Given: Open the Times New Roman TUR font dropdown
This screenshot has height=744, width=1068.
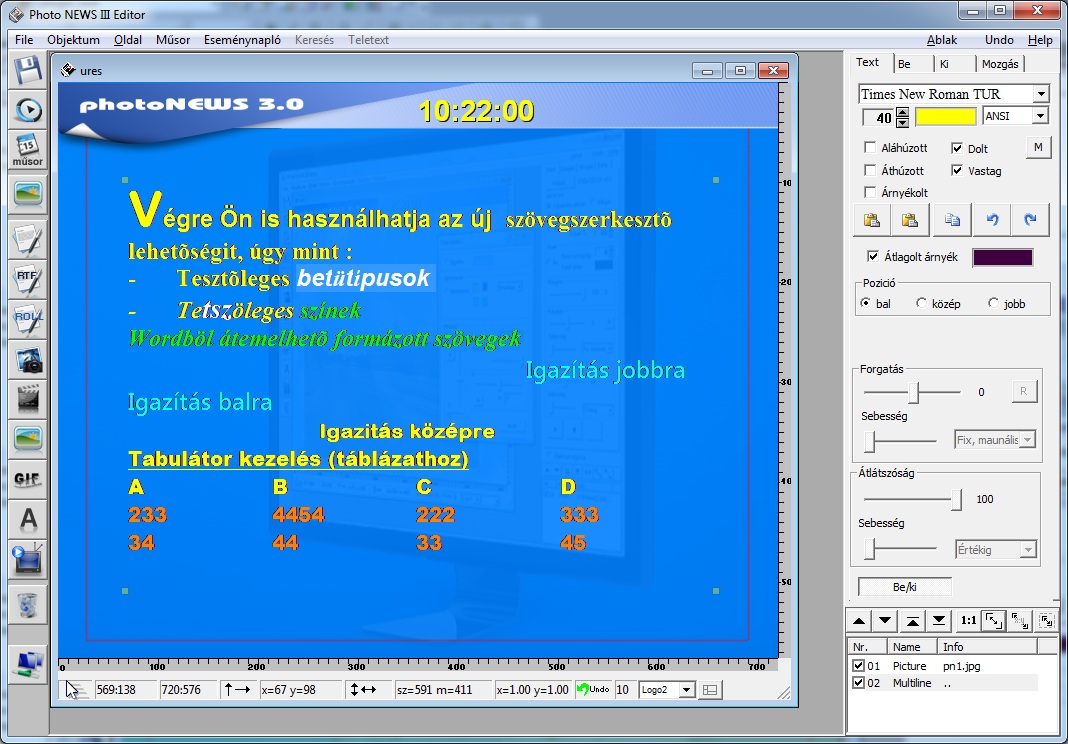Looking at the screenshot, I should pyautogui.click(x=1041, y=94).
